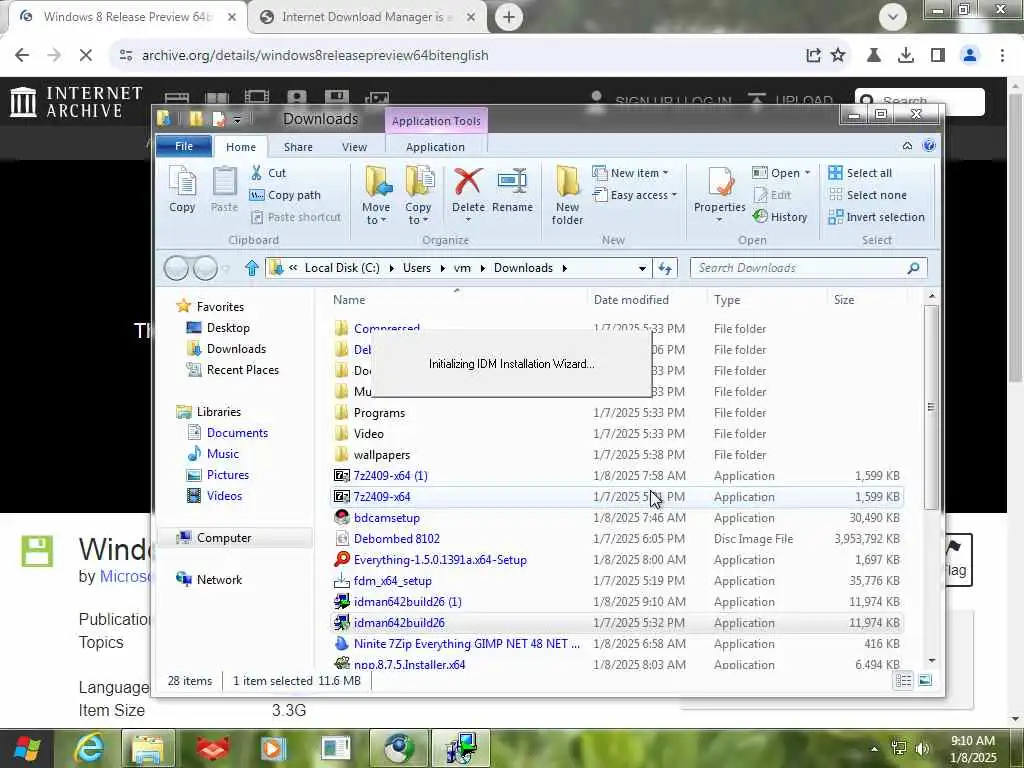Click the Copy icon in the Clipboard group
This screenshot has width=1024, height=768.
pos(182,189)
